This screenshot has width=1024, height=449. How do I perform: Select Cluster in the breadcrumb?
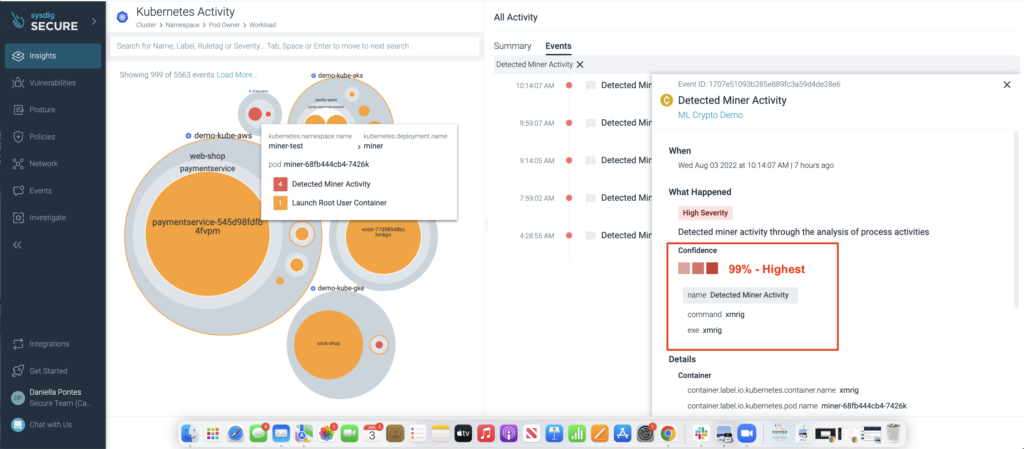point(146,25)
